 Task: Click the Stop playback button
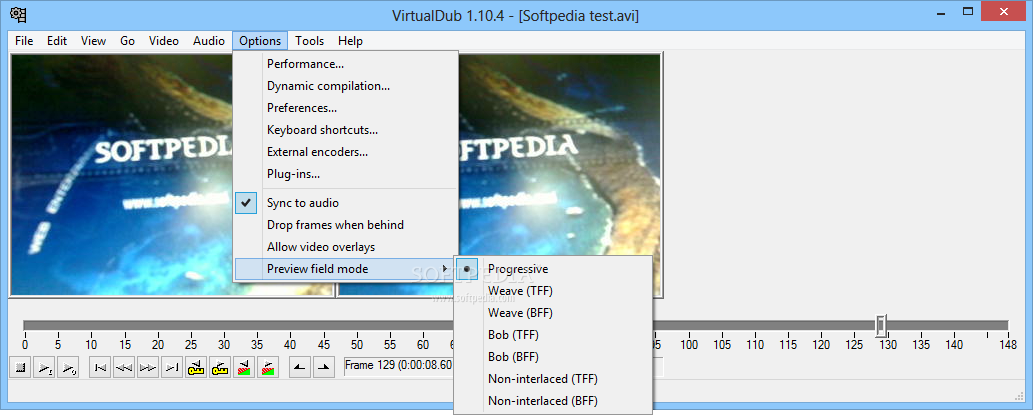tap(20, 368)
